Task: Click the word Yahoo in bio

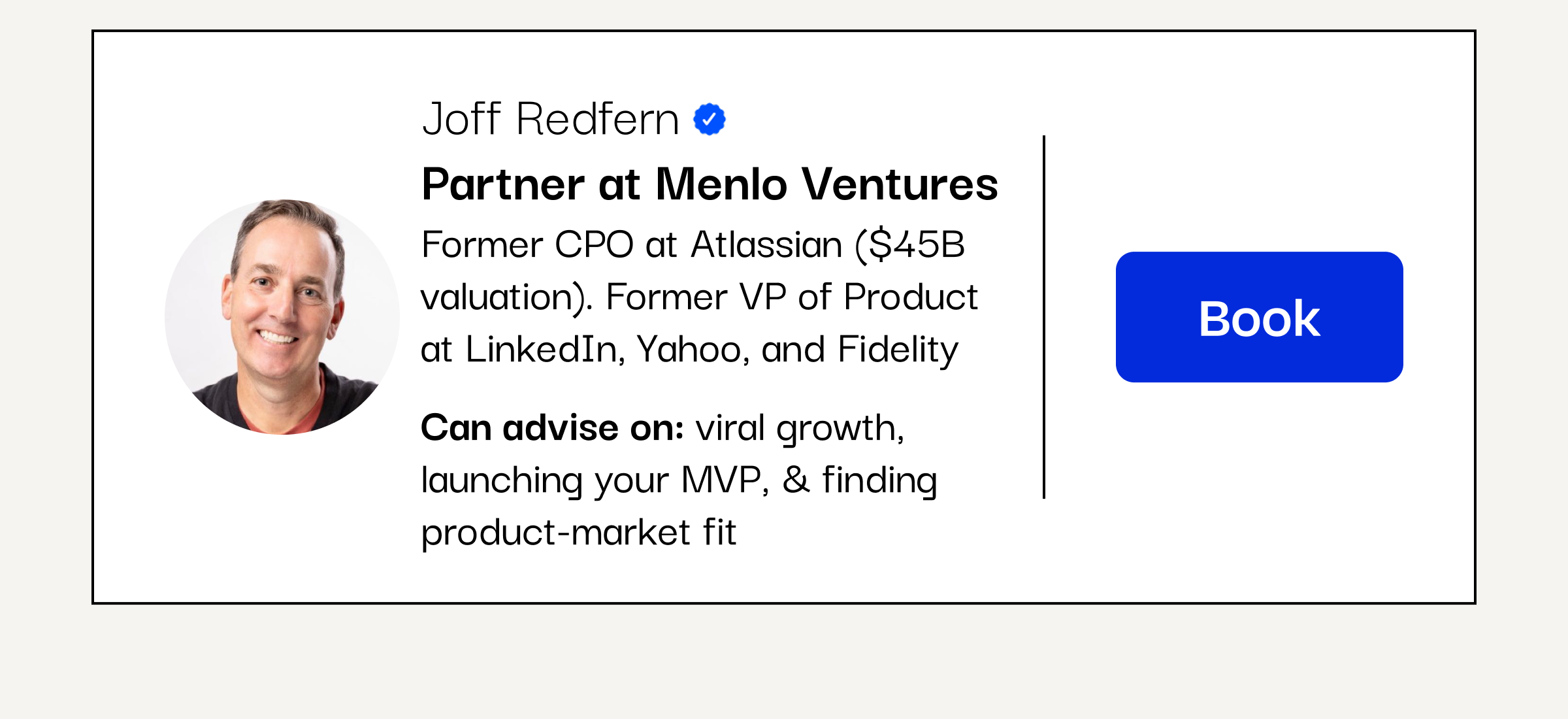Action: pyautogui.click(x=689, y=349)
